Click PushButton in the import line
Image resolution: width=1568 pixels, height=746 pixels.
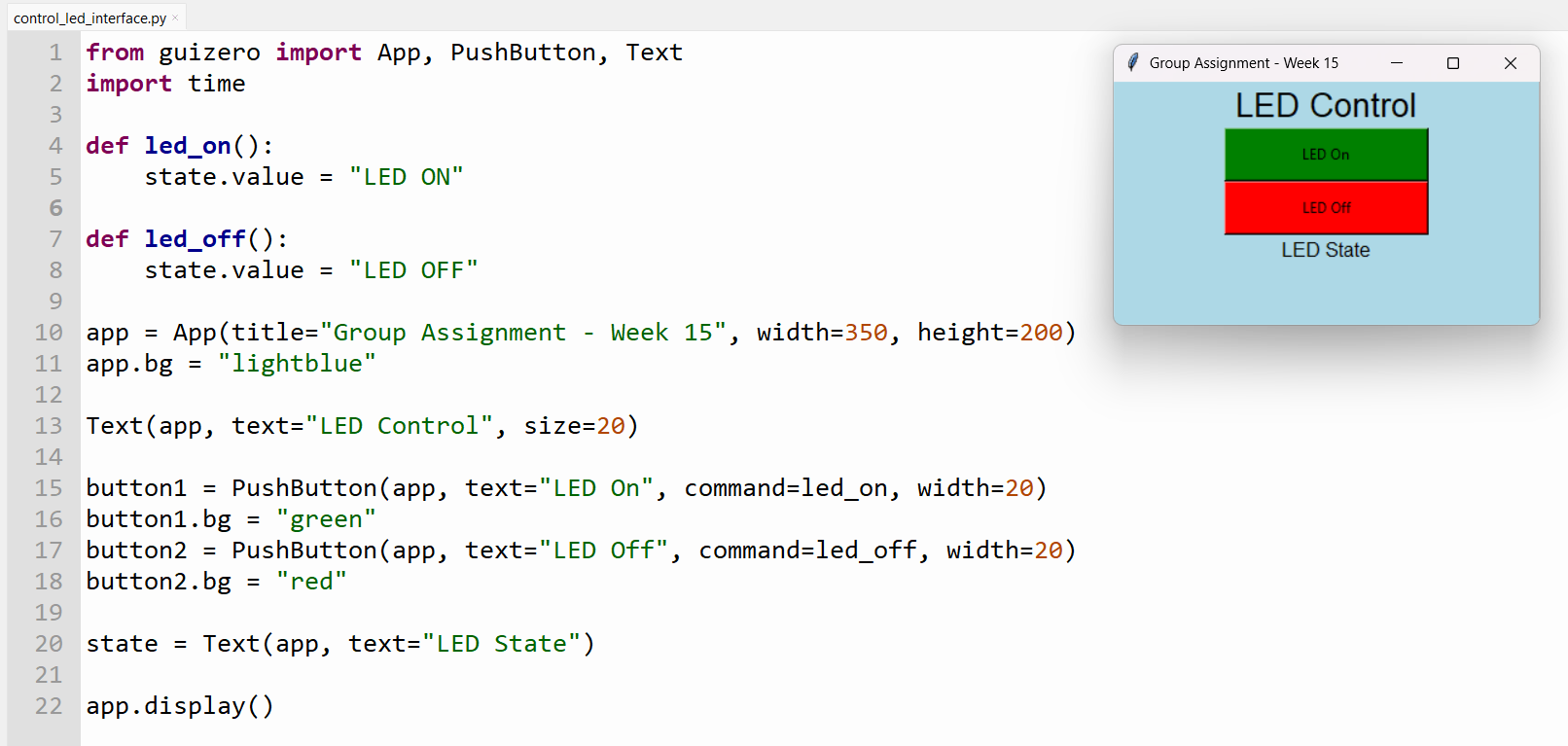523,53
